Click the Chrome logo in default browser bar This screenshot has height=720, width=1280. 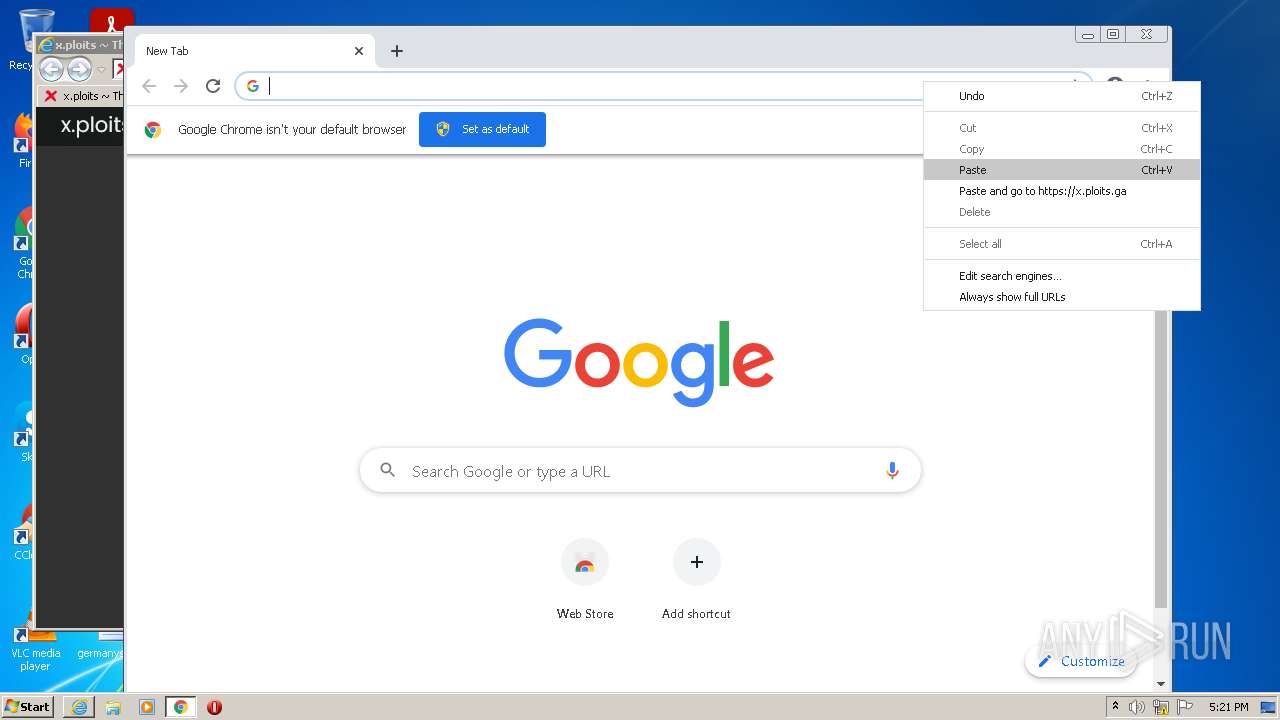153,129
